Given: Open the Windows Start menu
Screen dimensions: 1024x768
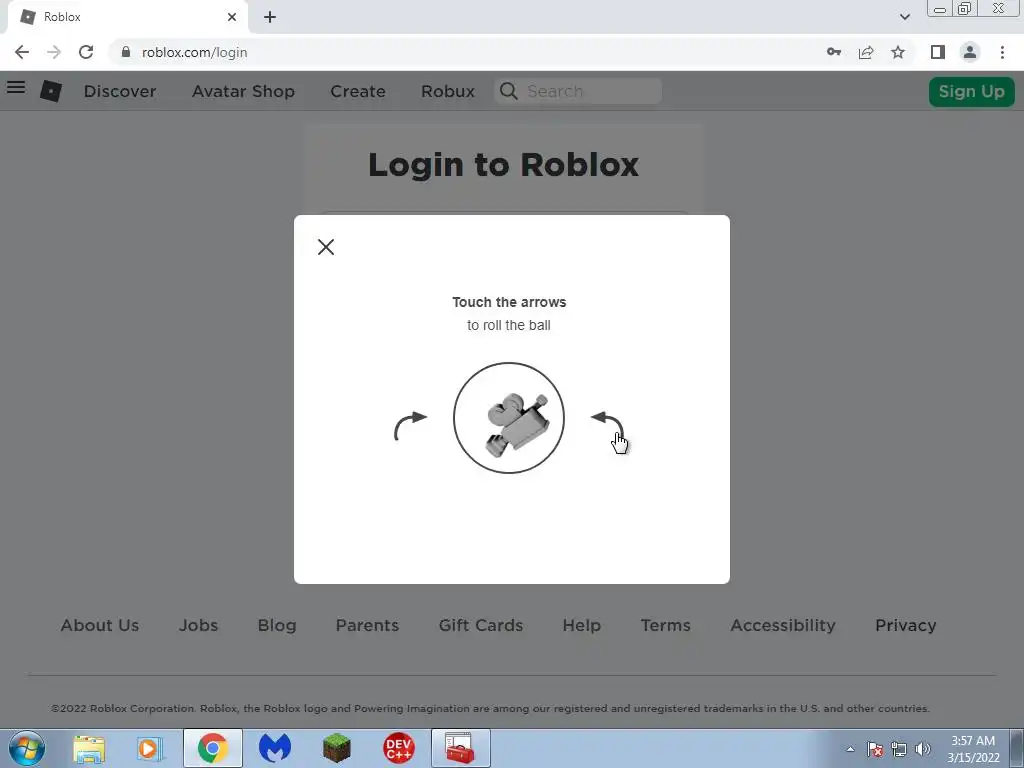Looking at the screenshot, I should (x=27, y=748).
